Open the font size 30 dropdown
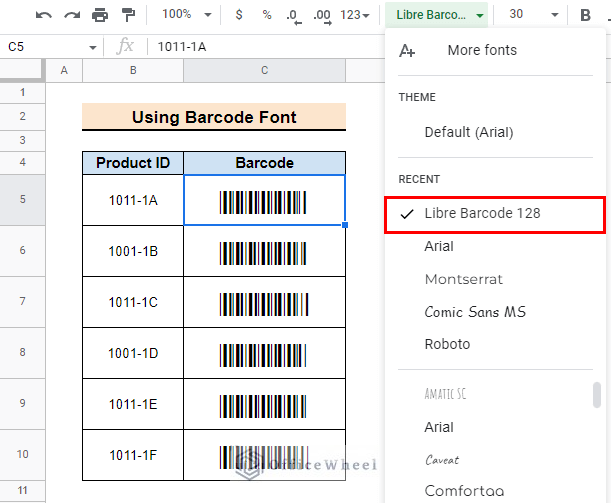611x503 pixels. 533,15
